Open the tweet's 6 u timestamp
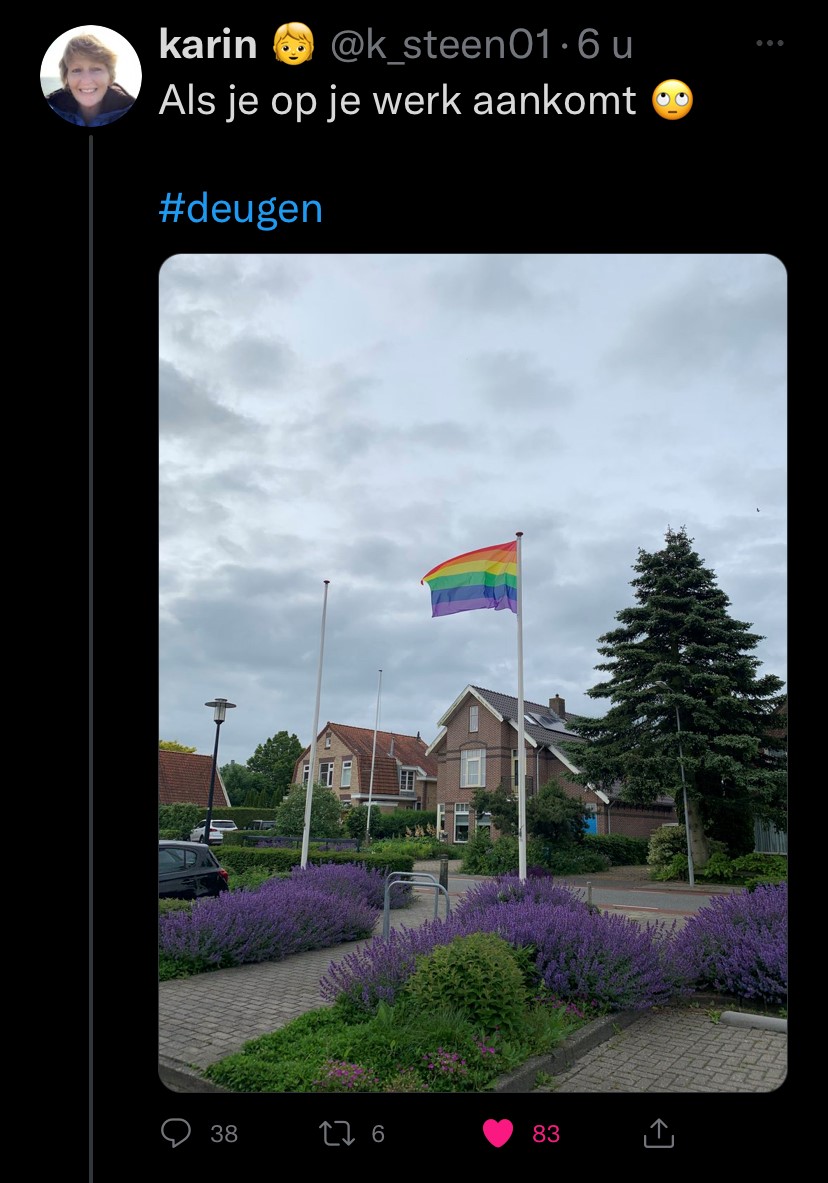 tap(605, 45)
